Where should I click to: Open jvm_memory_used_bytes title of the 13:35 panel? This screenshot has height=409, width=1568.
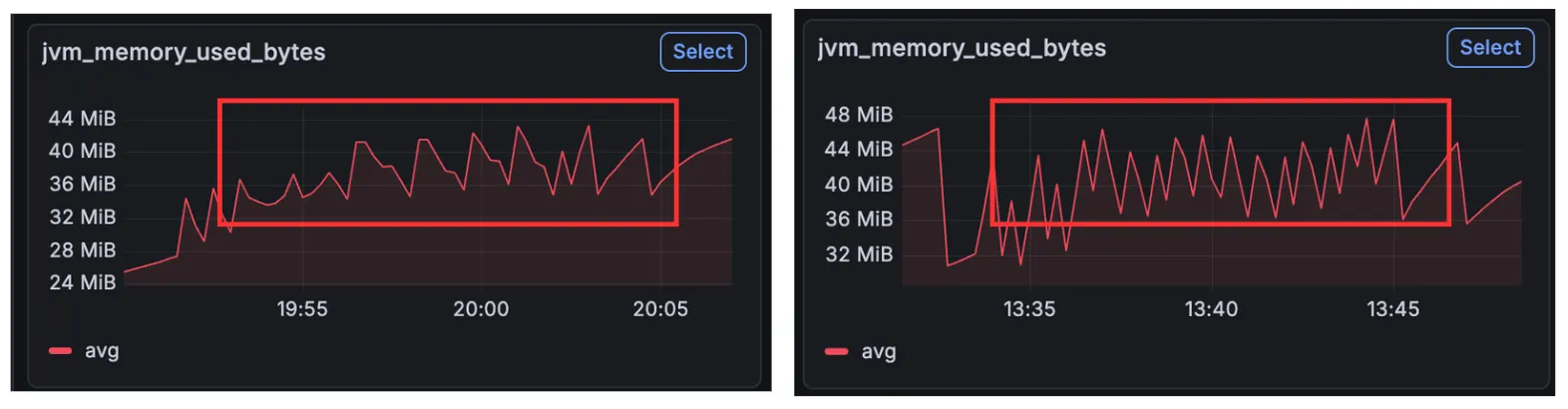[x=962, y=48]
